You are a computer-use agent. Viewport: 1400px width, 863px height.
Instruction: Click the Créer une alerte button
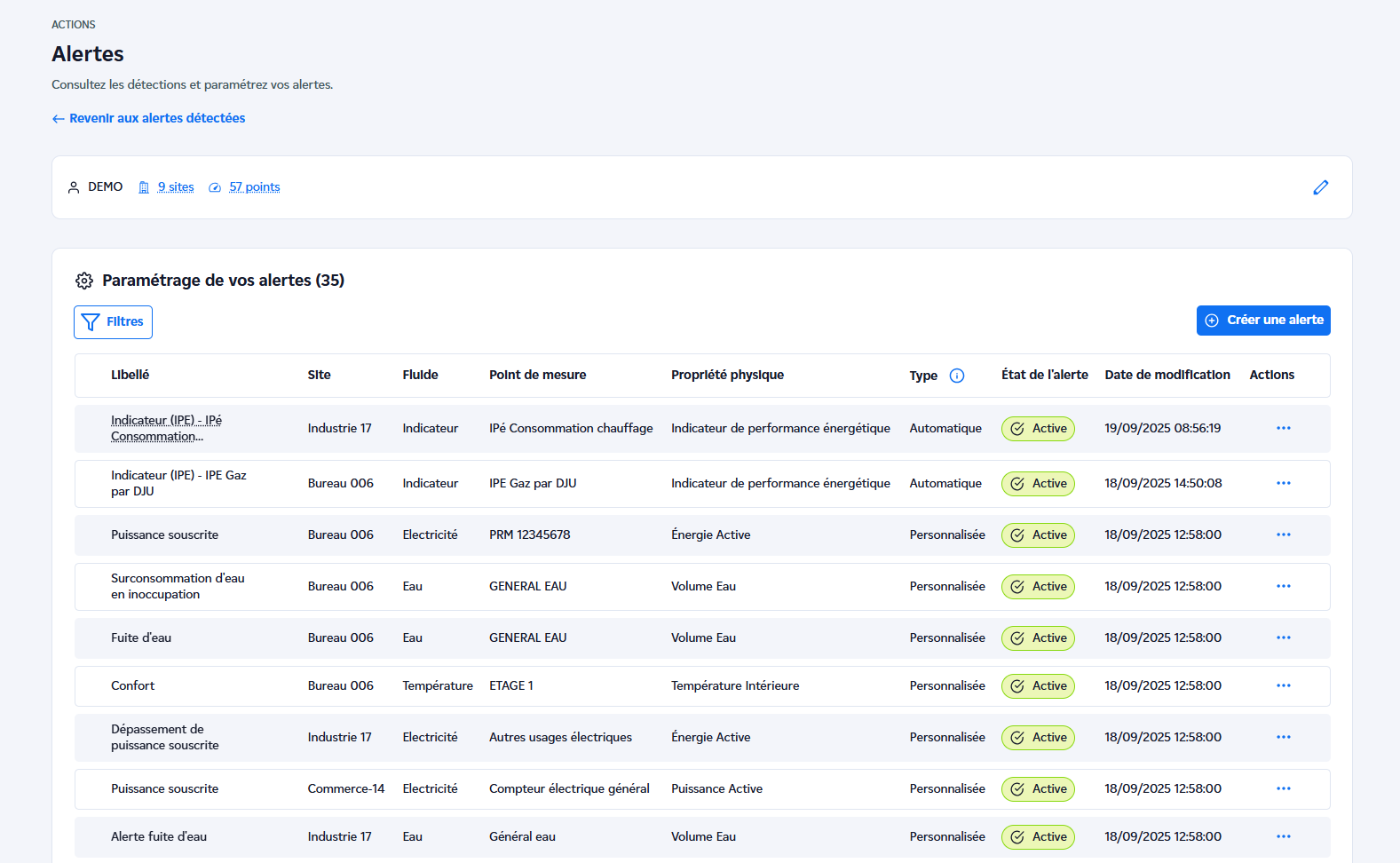1262,321
